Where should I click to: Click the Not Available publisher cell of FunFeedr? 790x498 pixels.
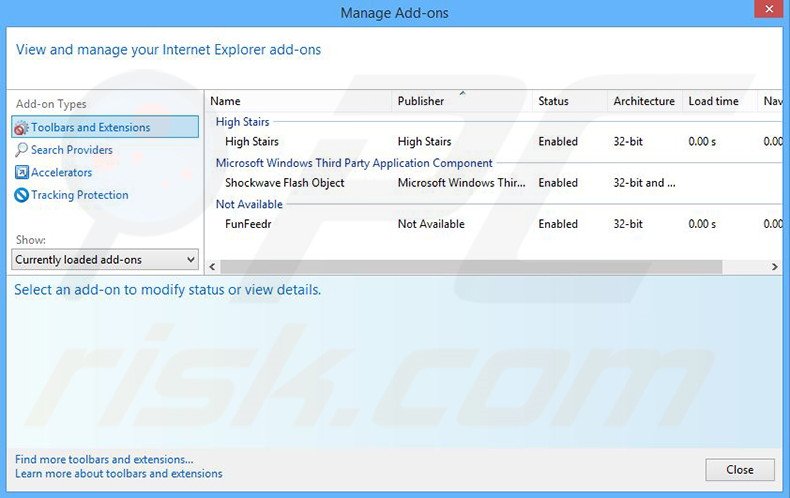click(431, 224)
